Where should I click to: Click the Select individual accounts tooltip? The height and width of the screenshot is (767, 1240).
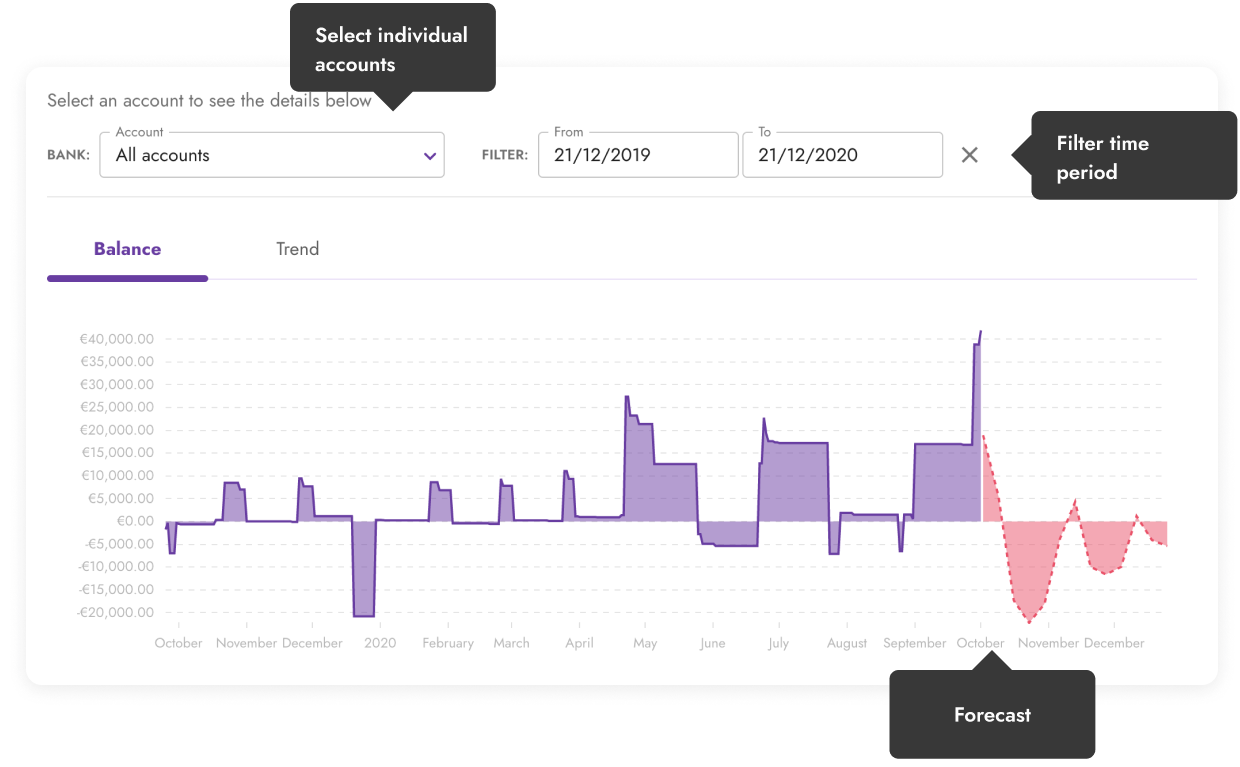392,49
